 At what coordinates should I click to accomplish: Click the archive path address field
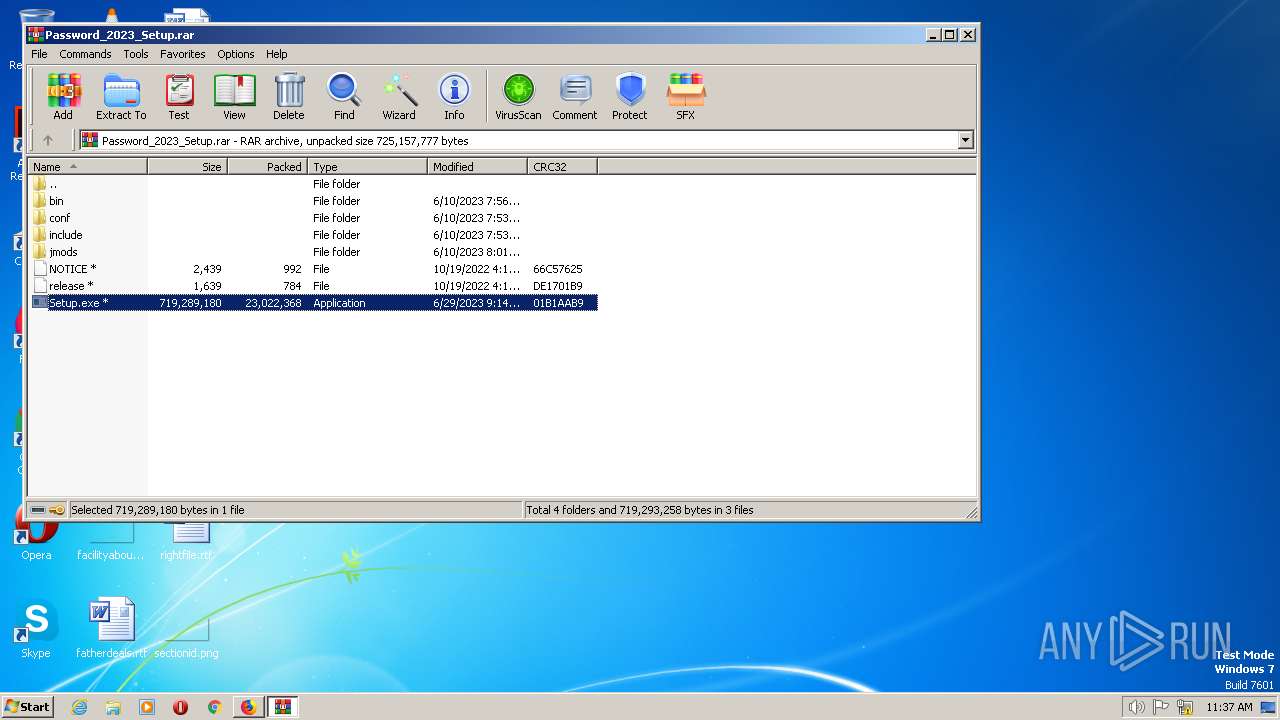518,141
